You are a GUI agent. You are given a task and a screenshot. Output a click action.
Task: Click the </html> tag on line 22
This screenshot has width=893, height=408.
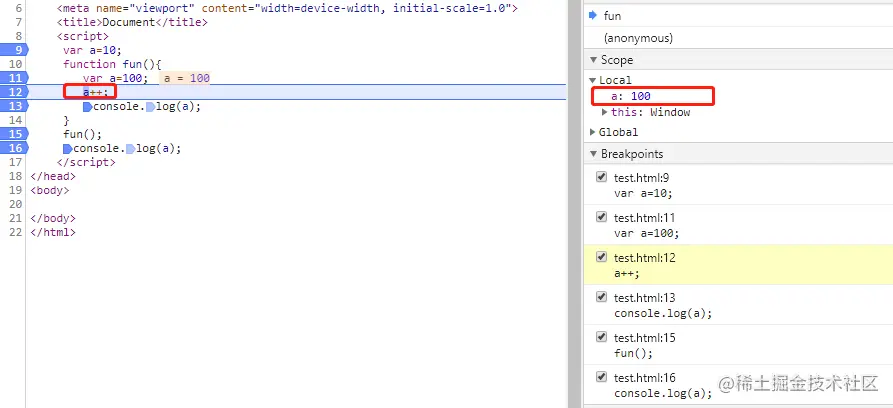tap(52, 232)
